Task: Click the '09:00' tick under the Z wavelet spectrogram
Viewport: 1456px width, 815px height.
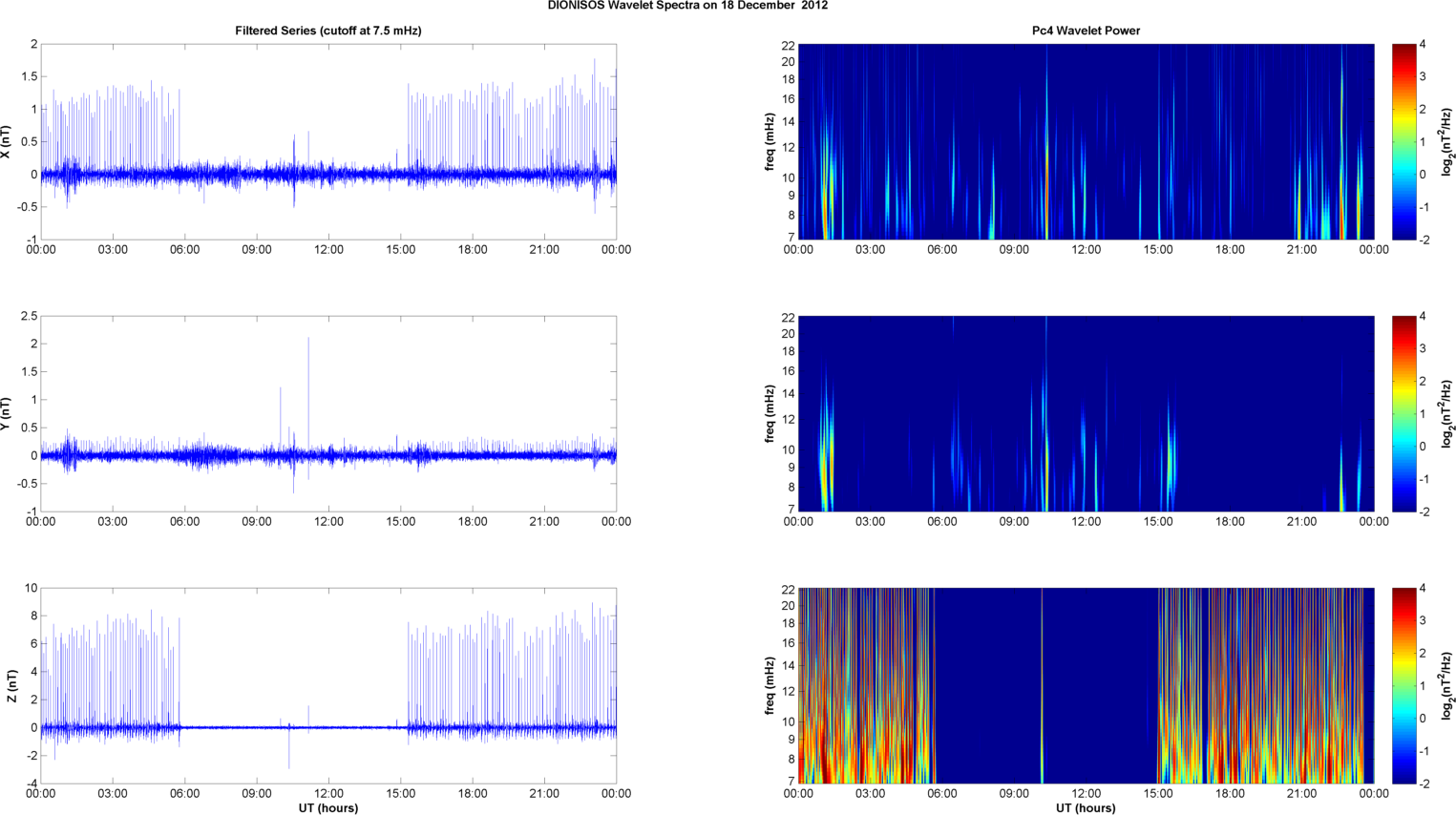Action: pyautogui.click(x=1014, y=794)
